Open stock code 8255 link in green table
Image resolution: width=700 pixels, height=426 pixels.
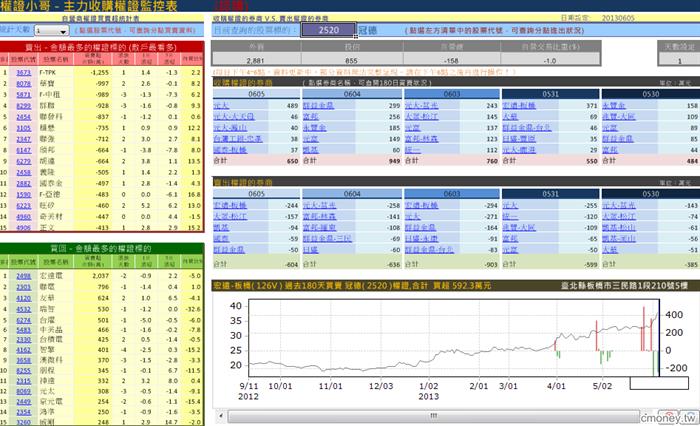pos(24,371)
